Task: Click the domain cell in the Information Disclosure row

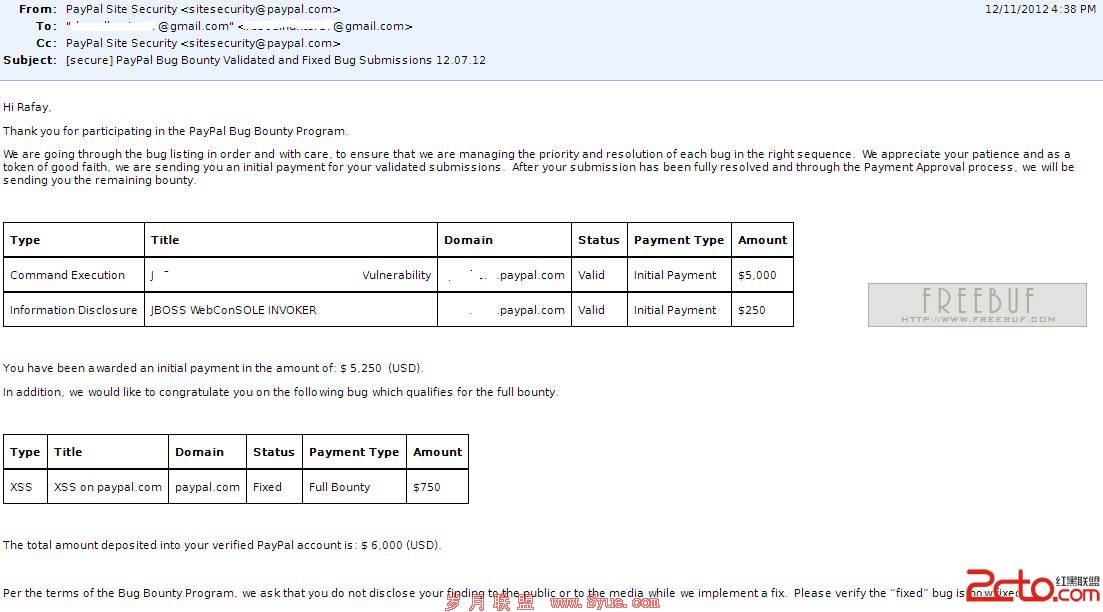Action: pos(504,310)
